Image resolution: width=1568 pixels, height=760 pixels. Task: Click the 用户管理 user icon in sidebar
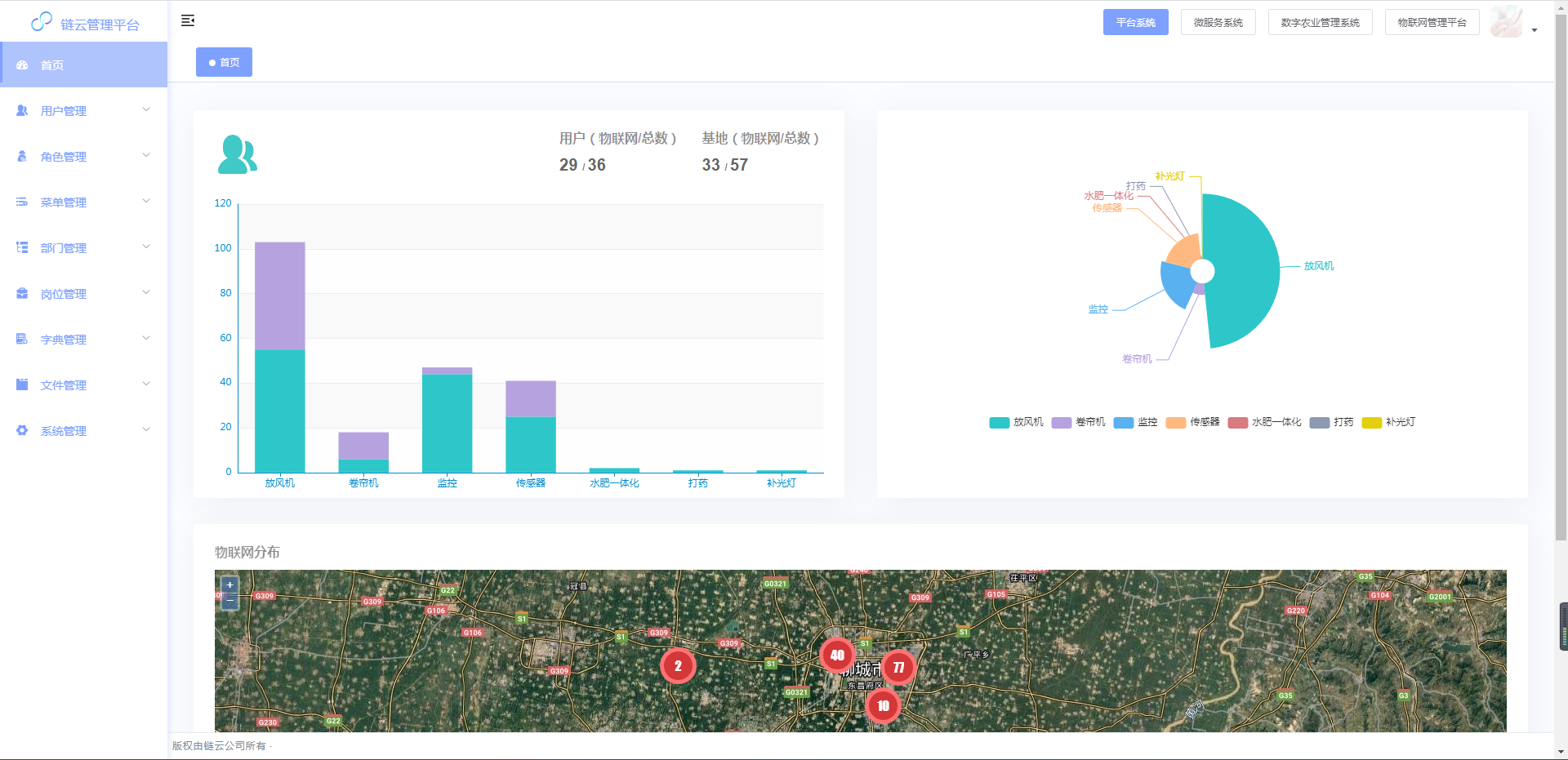coord(22,110)
